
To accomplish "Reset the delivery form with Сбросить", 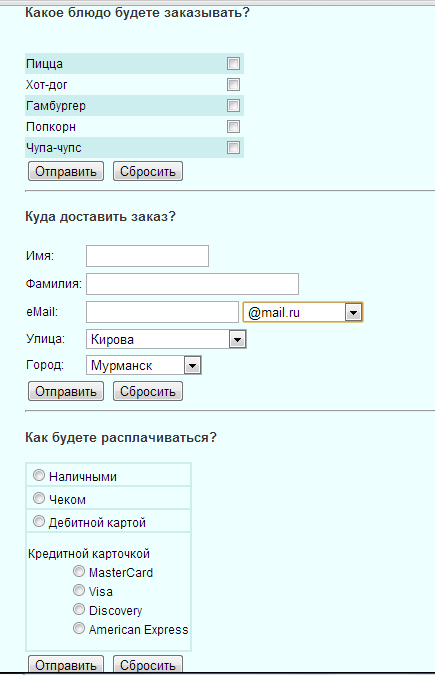I will click(x=148, y=391).
